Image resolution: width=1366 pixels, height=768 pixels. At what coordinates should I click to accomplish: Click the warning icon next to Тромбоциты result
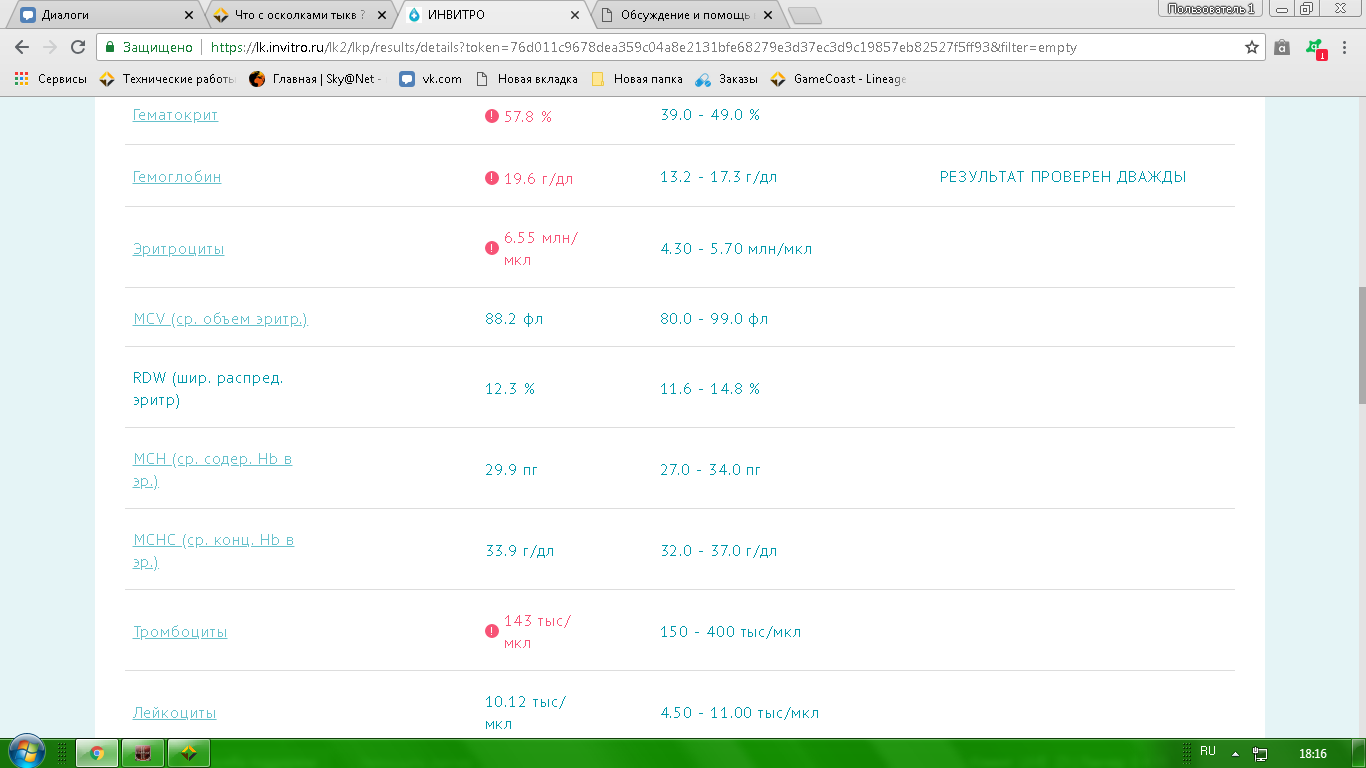[x=491, y=631]
